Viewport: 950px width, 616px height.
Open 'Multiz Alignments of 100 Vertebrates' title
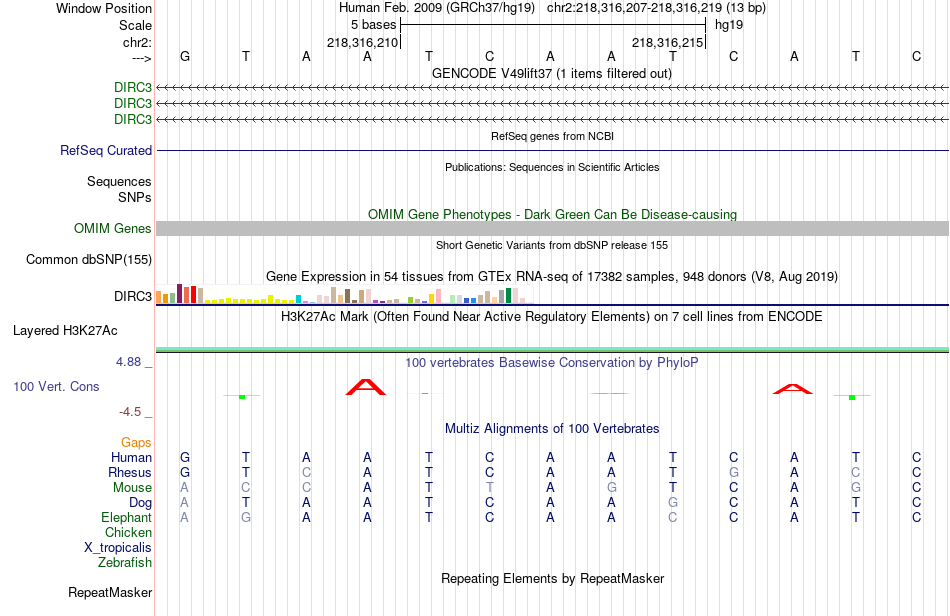click(x=552, y=429)
